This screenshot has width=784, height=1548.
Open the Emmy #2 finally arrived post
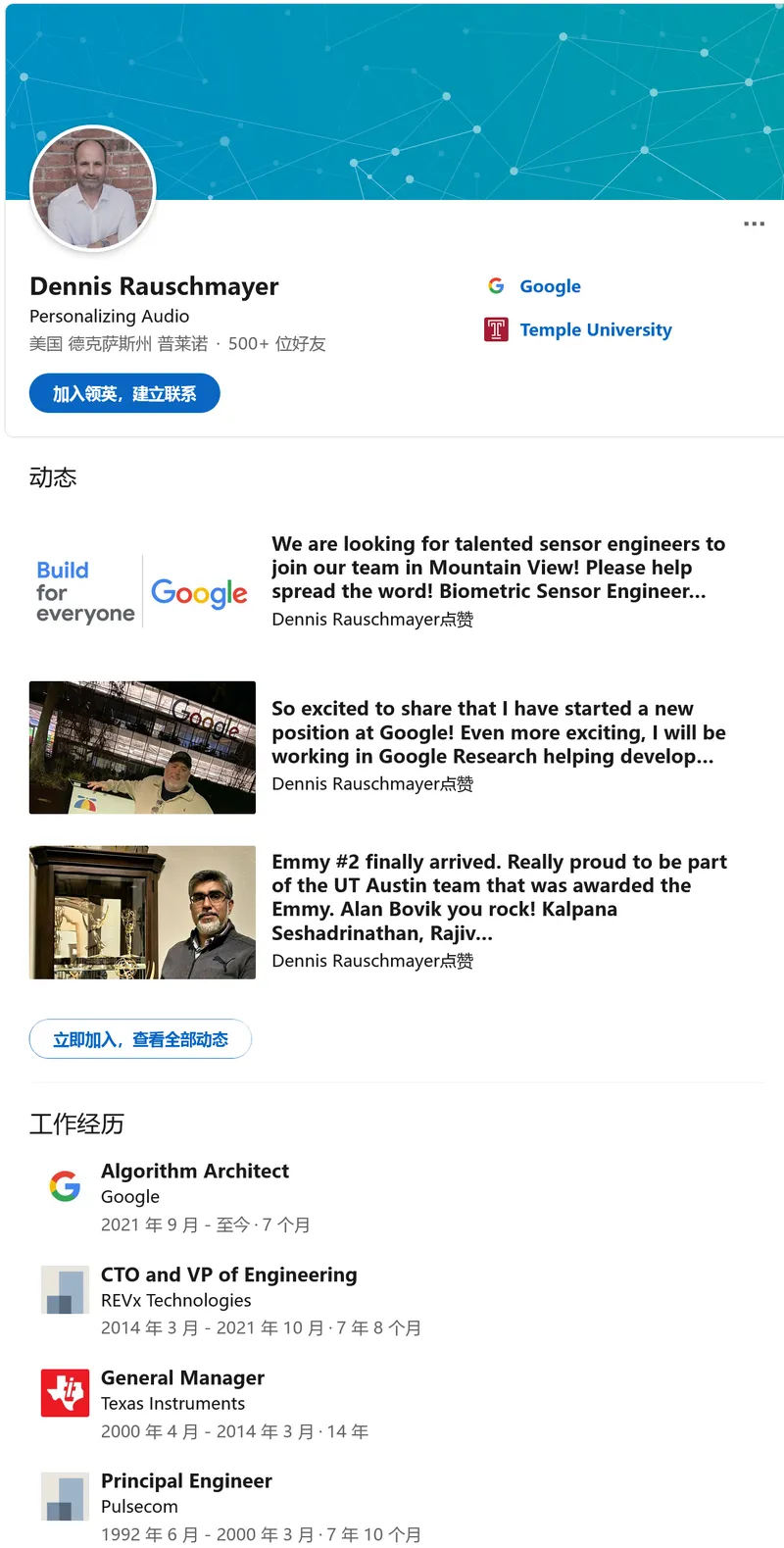click(498, 897)
